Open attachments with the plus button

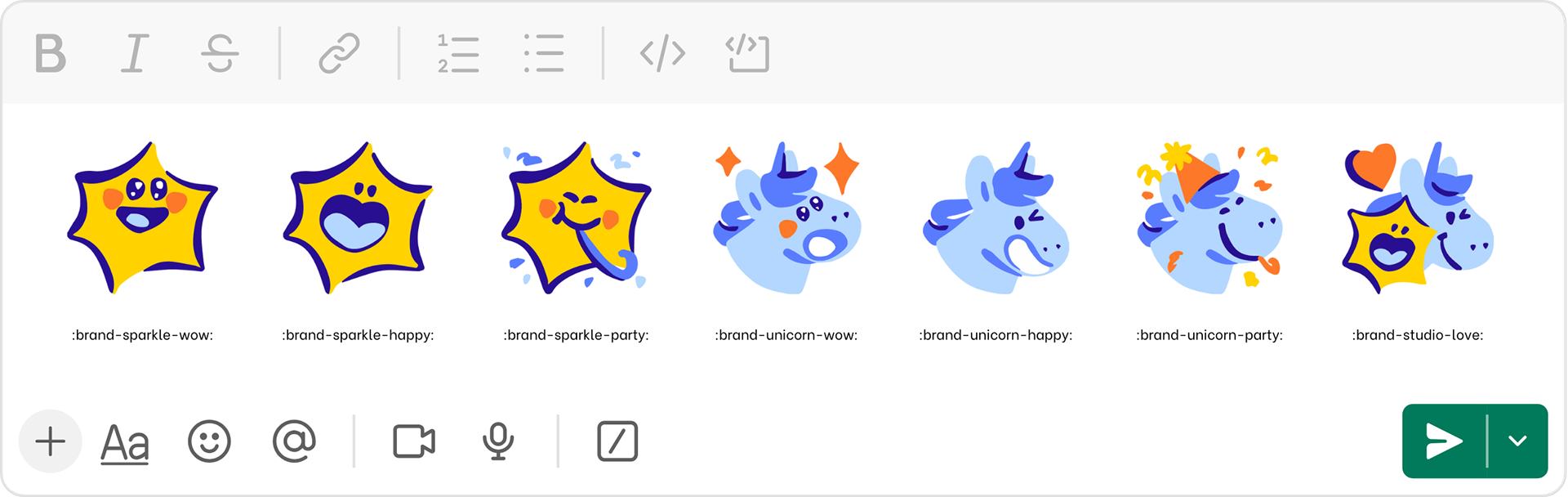pyautogui.click(x=51, y=441)
